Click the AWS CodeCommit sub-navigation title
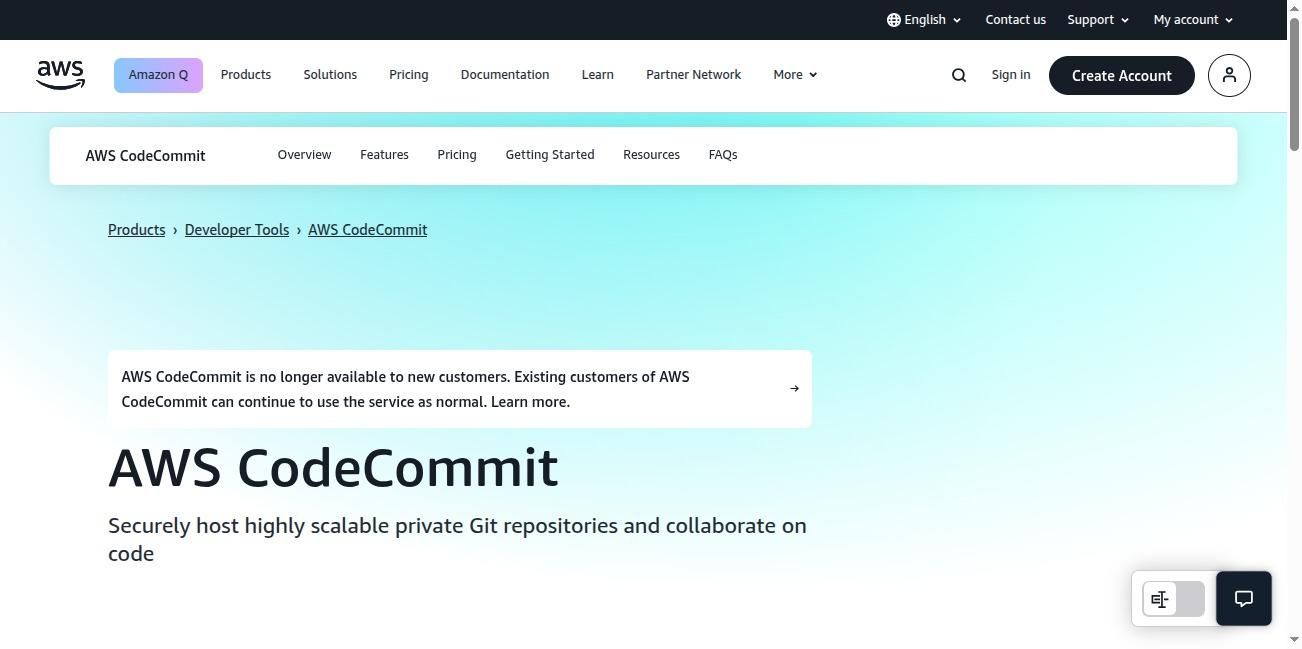Screen dimensions: 1302x649 point(145,156)
